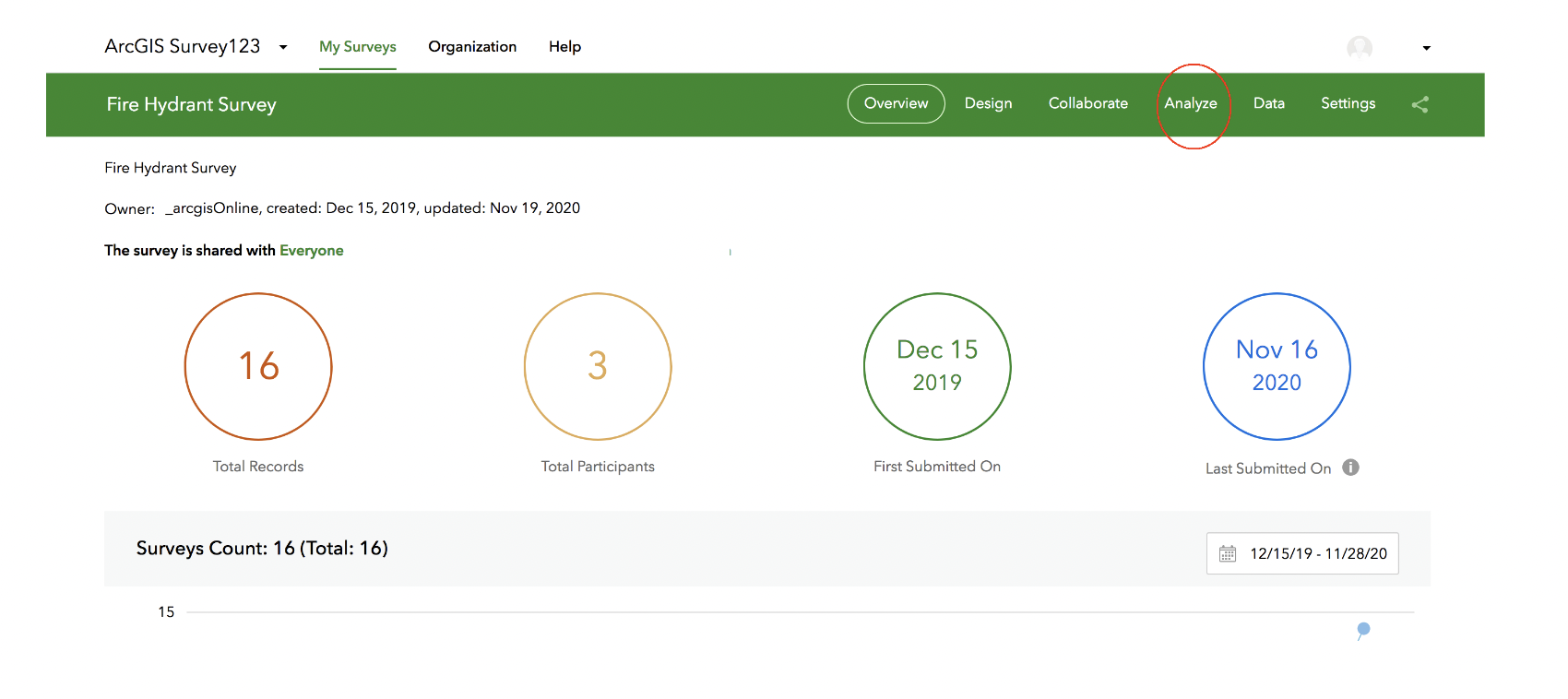The width and height of the screenshot is (1568, 699).
Task: Open the Organization menu item
Action: (x=472, y=47)
